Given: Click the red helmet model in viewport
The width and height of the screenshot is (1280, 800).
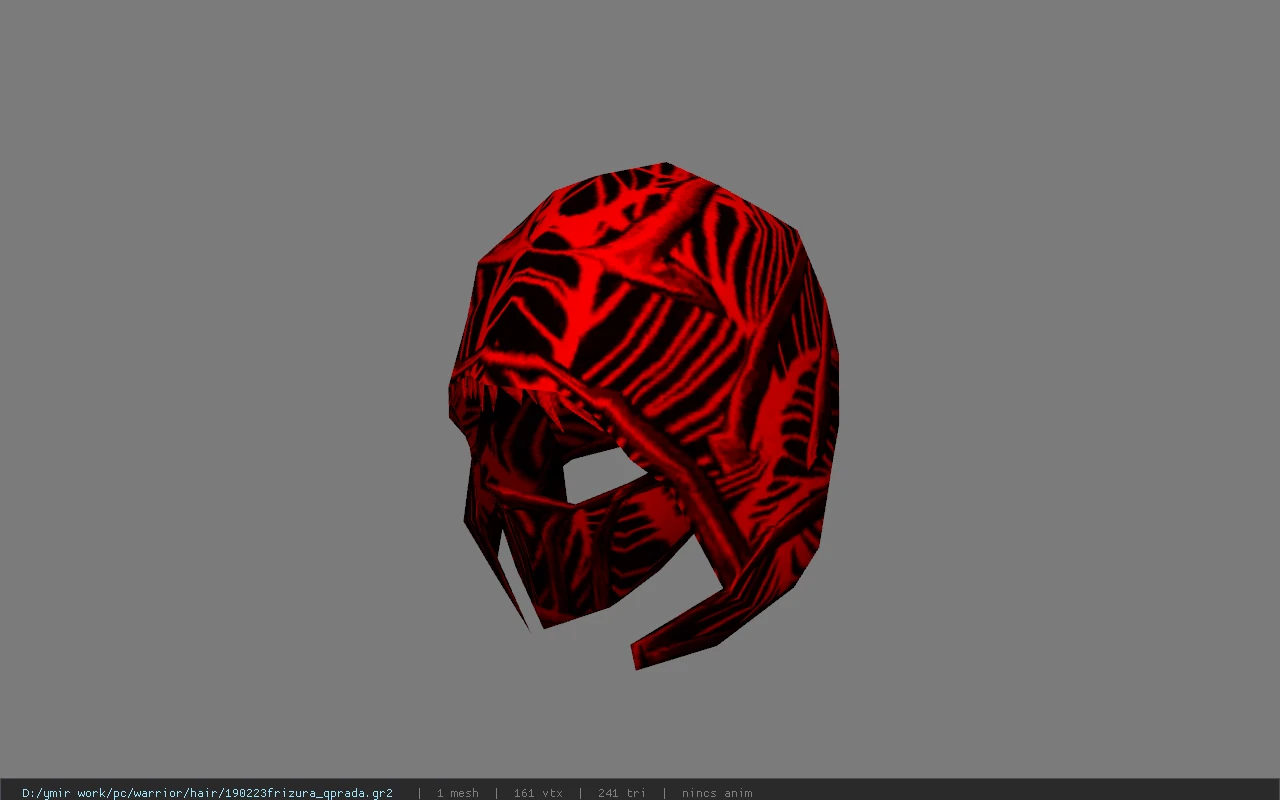Looking at the screenshot, I should [643, 415].
